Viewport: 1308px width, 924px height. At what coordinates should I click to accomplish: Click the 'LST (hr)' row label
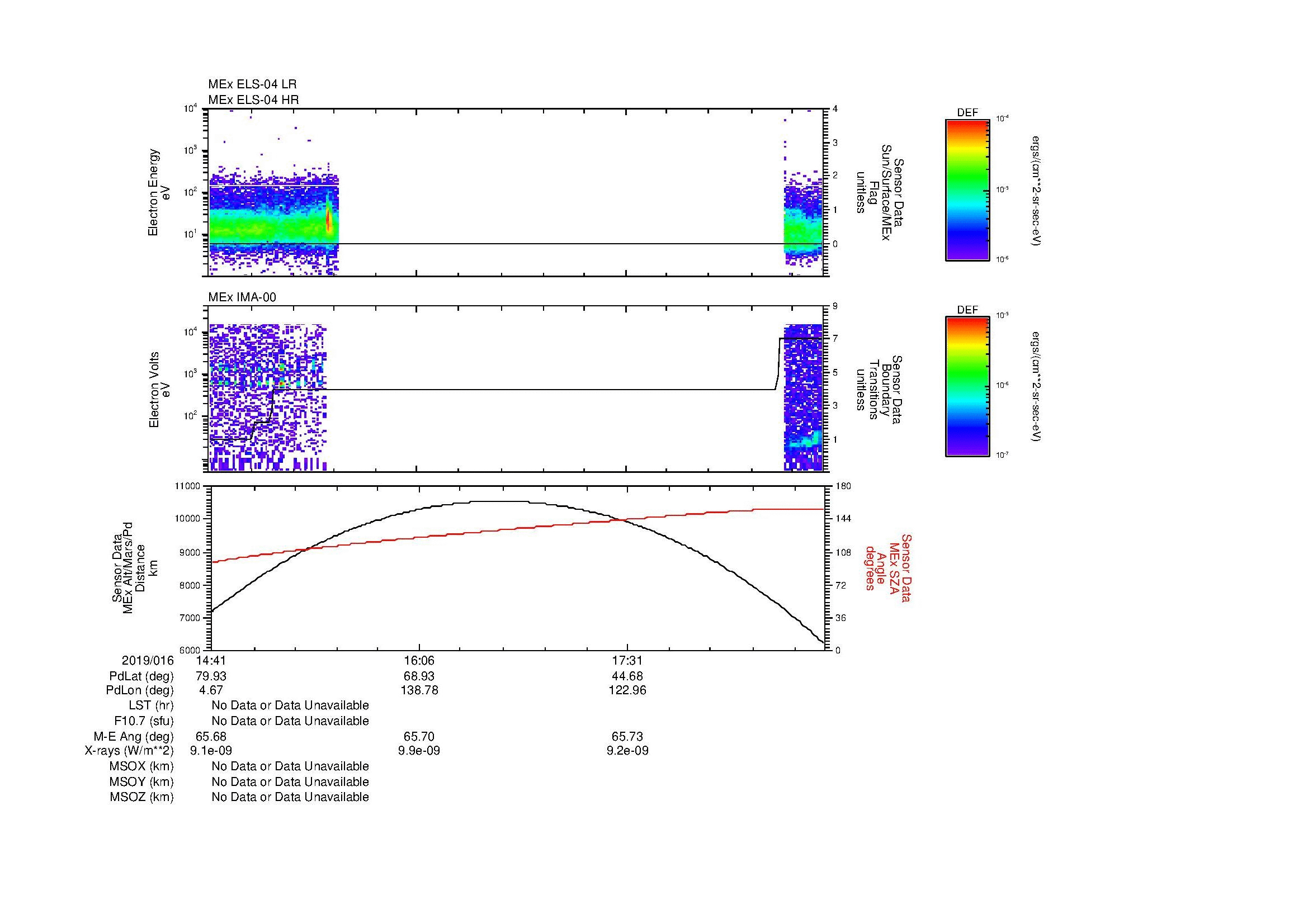coord(151,705)
